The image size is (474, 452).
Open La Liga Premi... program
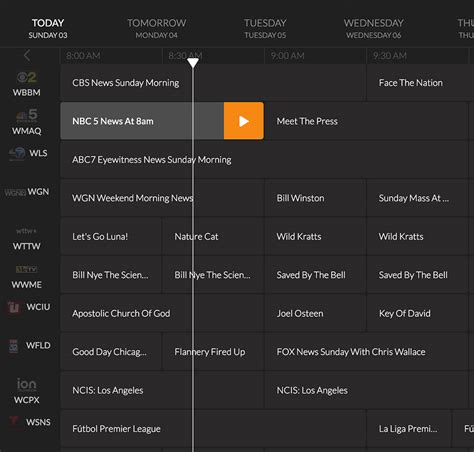(x=409, y=429)
